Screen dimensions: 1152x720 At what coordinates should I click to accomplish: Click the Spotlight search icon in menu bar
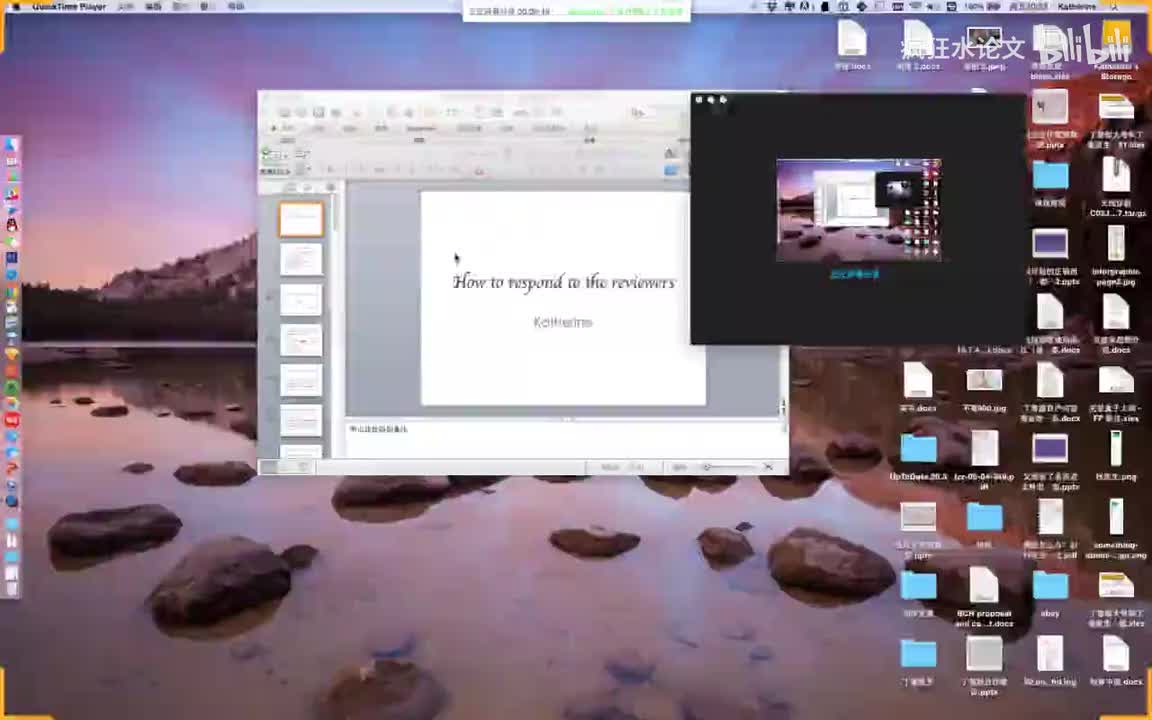pos(1115,6)
